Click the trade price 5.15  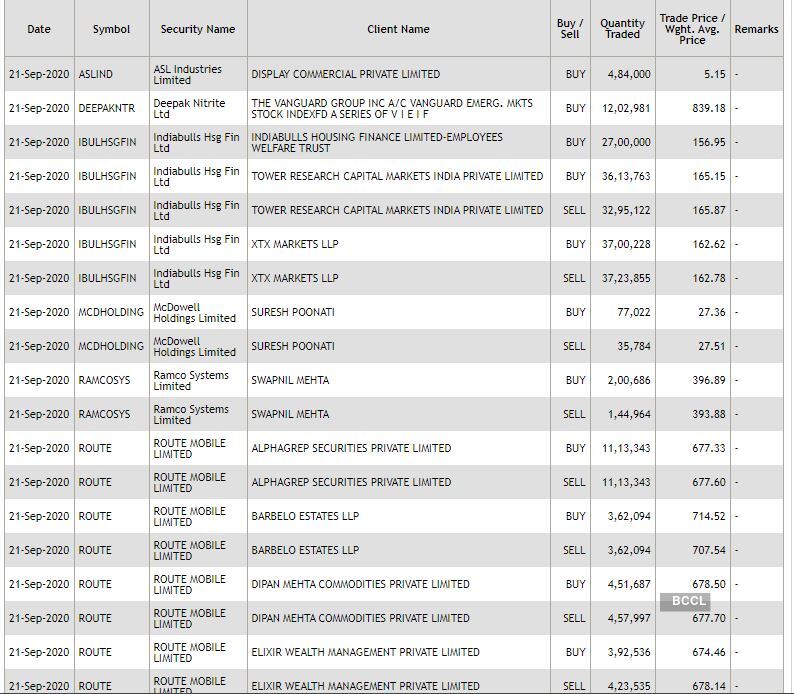pos(714,74)
